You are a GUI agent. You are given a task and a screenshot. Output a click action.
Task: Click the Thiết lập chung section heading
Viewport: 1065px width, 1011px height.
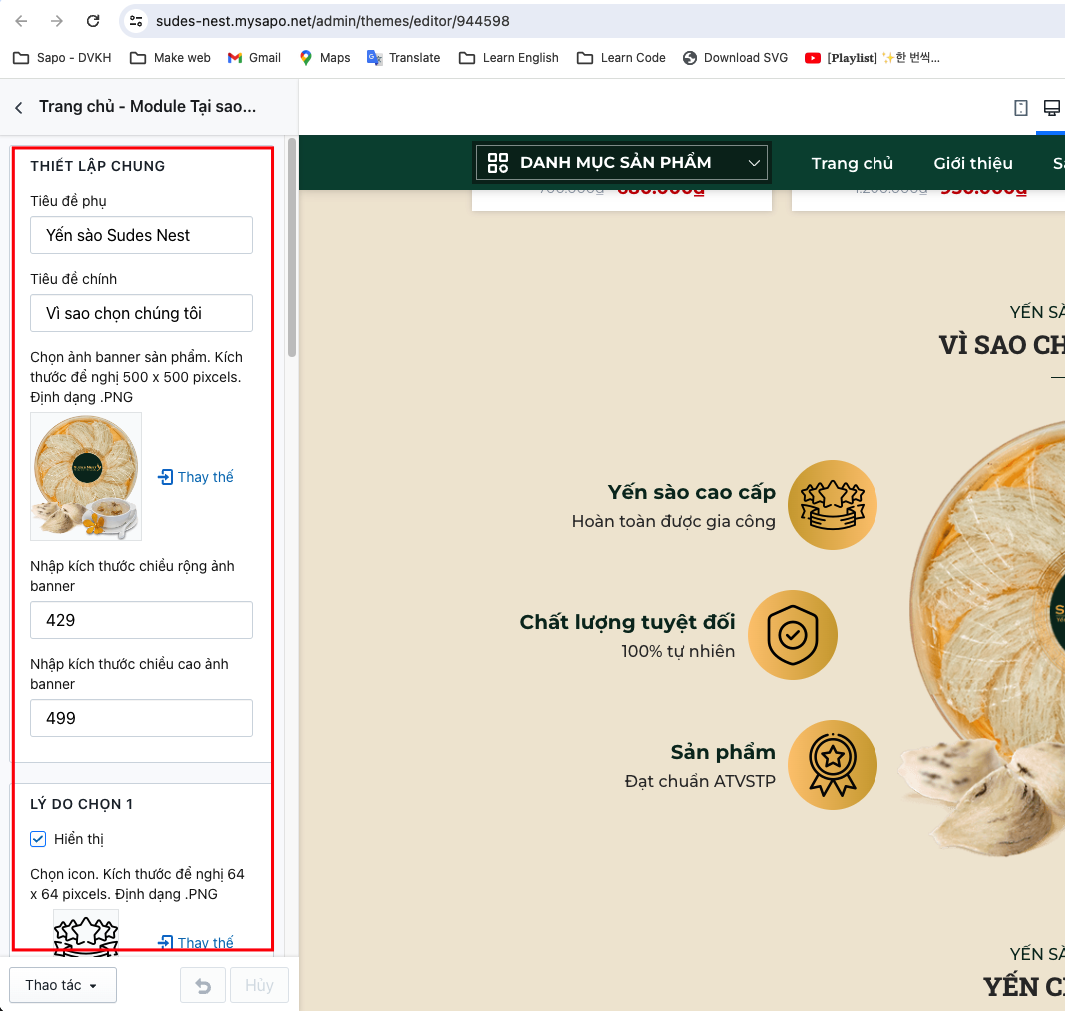pos(98,166)
